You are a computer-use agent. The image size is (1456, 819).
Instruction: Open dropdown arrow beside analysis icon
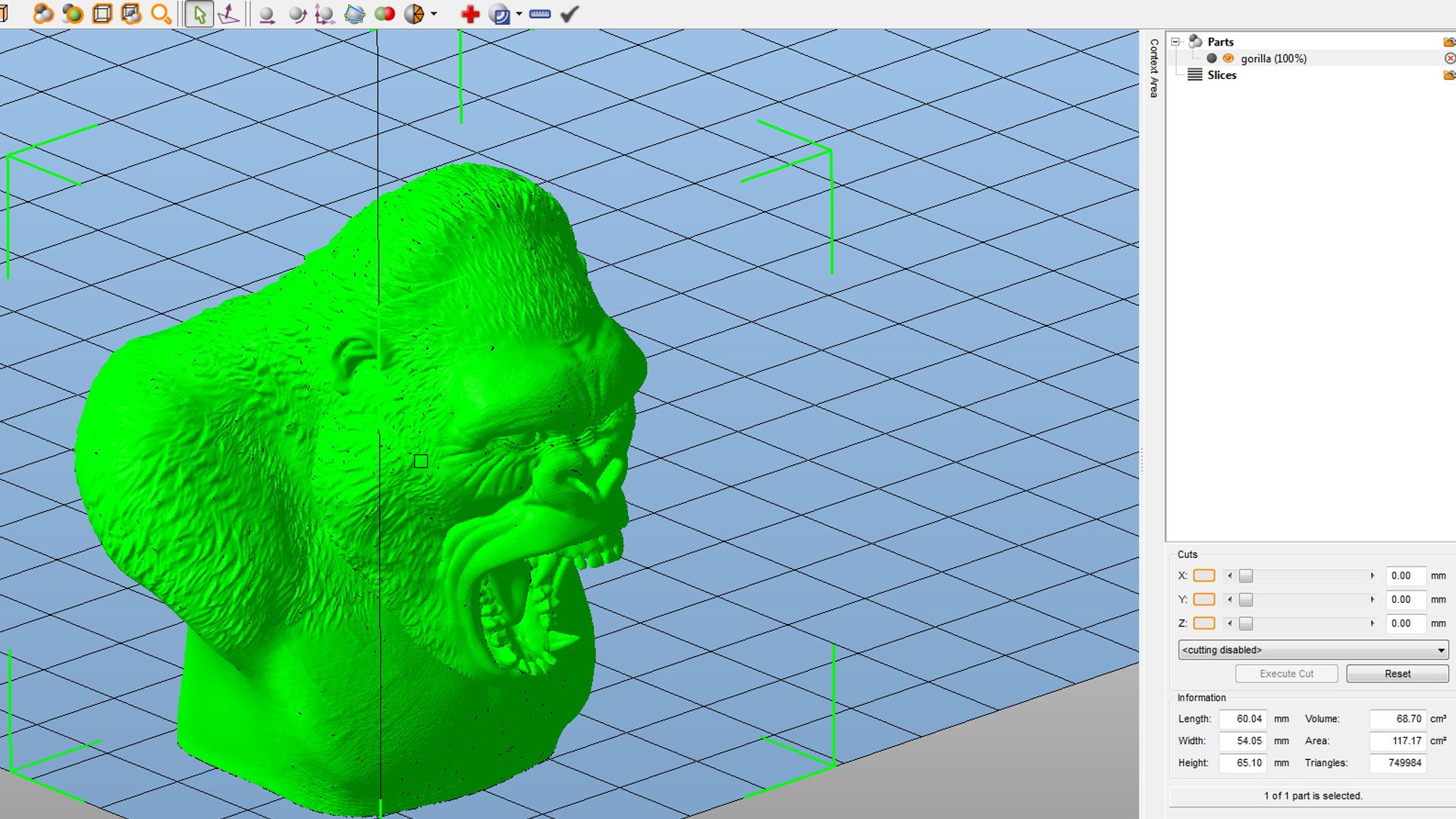click(x=519, y=14)
